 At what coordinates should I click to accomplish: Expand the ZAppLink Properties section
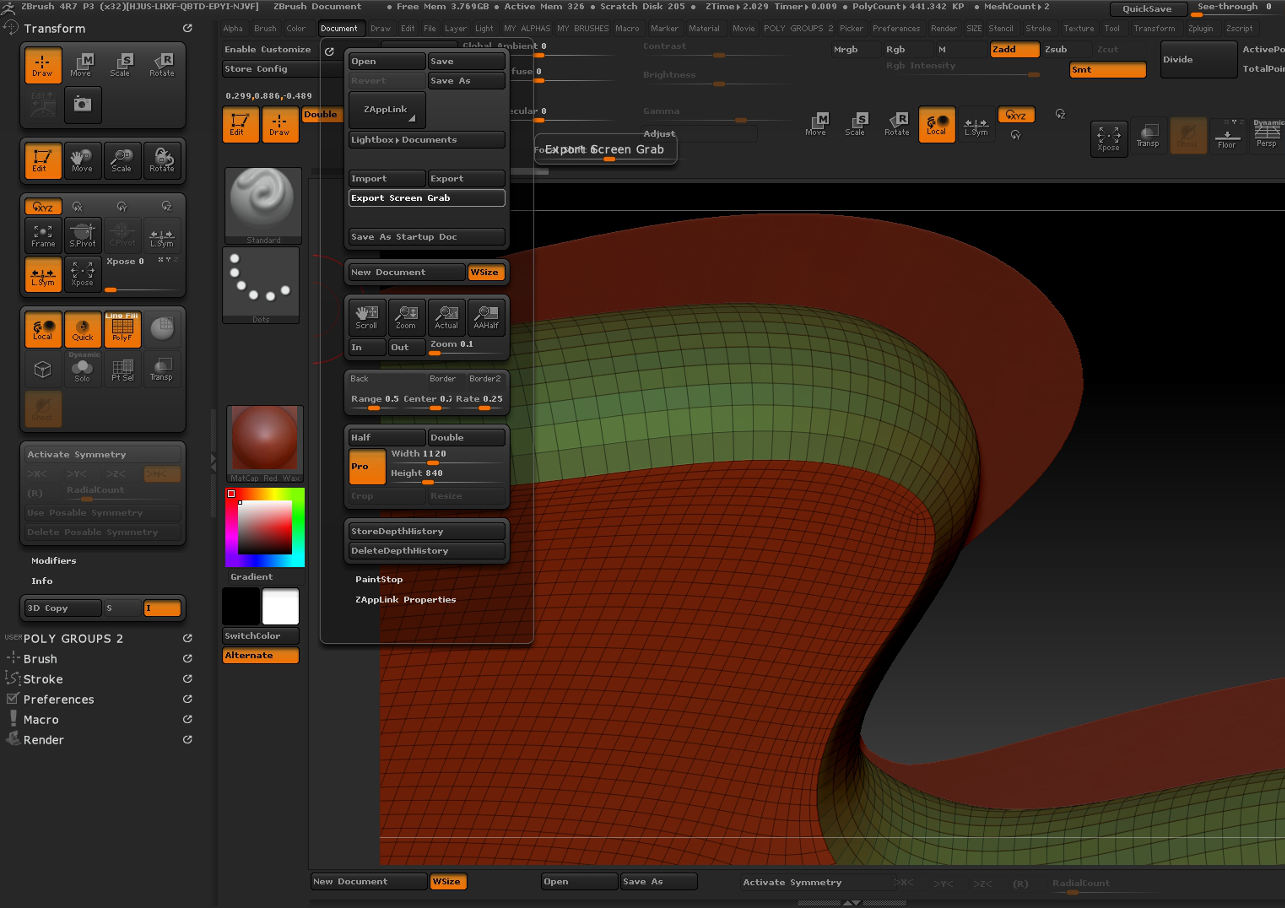pyautogui.click(x=405, y=600)
